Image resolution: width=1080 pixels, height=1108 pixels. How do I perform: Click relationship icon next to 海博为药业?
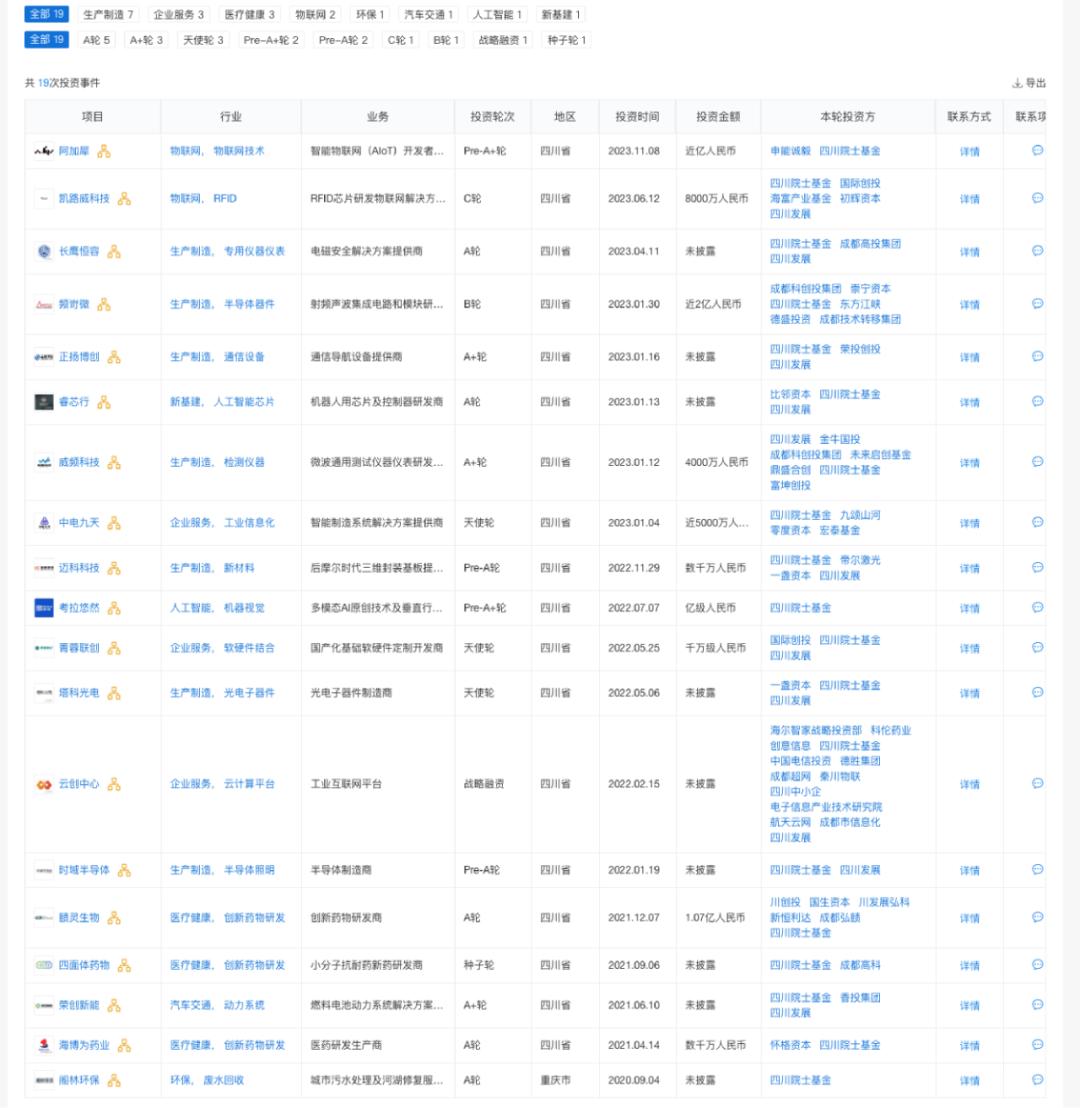(124, 1045)
